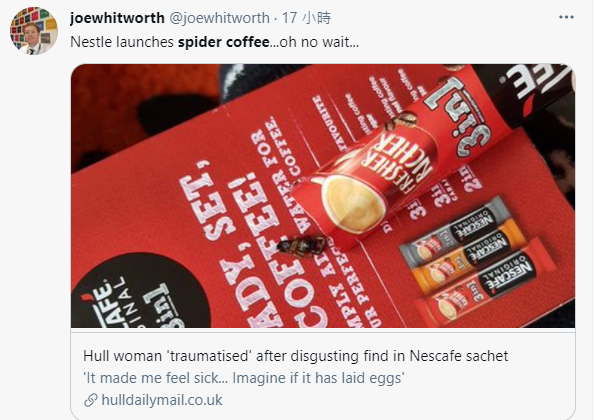595x420 pixels.
Task: Click the 17 小時 timestamp
Action: coord(306,18)
